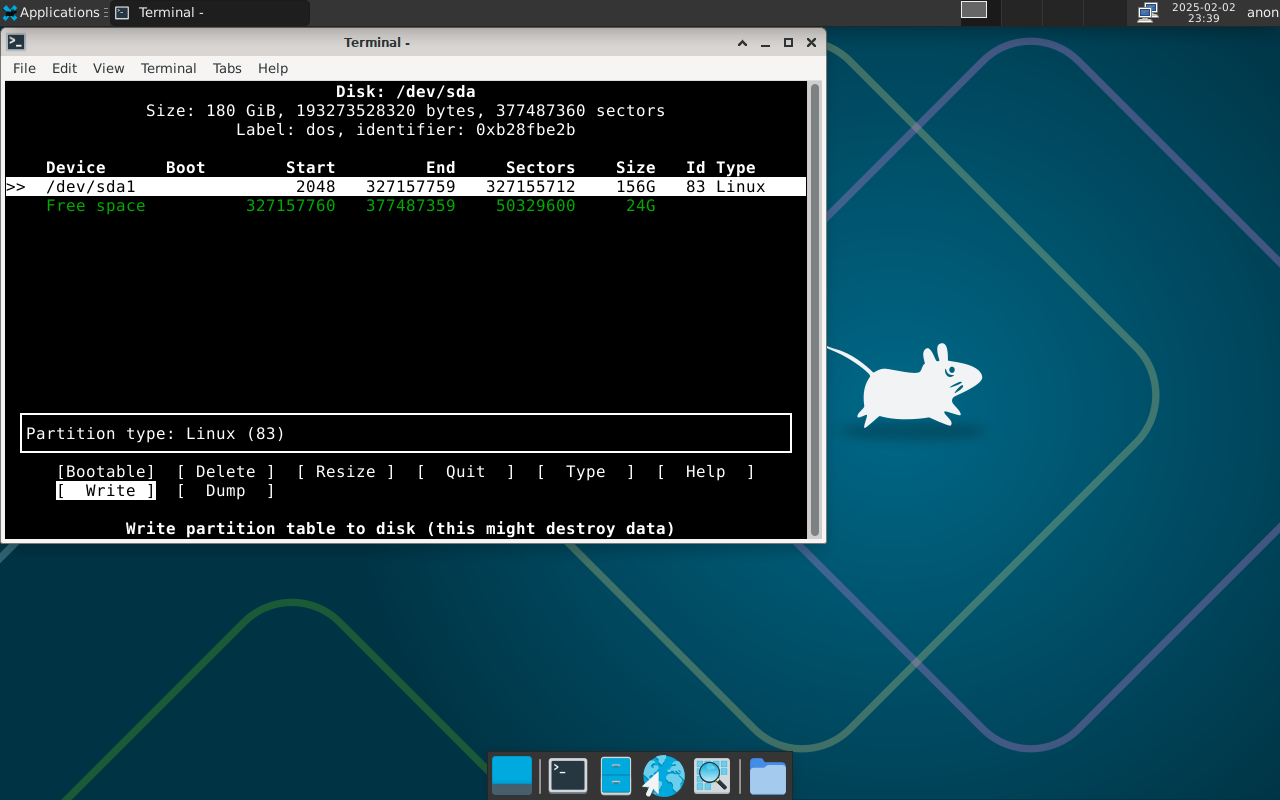Select the /dev/sda1 partition row
Screen dimensions: 1280x800
pyautogui.click(x=406, y=187)
